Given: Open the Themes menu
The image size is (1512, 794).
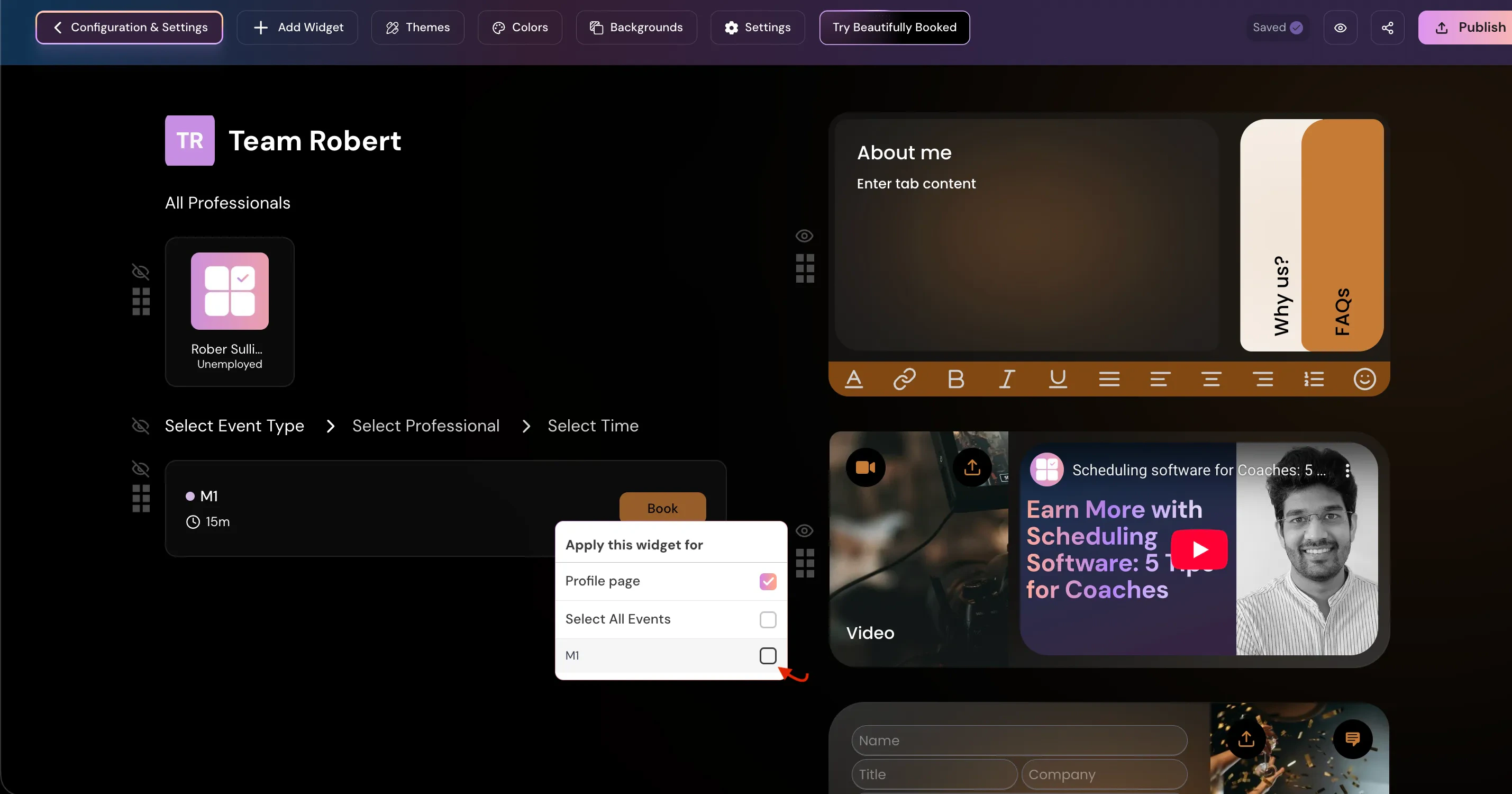Looking at the screenshot, I should [x=417, y=28].
